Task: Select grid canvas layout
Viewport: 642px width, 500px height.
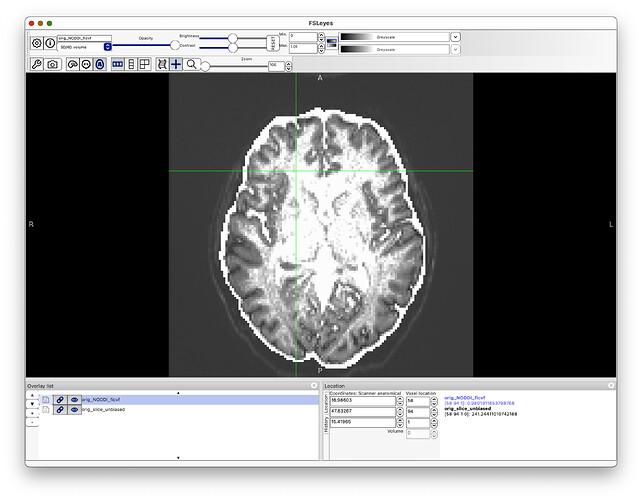Action: coord(145,64)
